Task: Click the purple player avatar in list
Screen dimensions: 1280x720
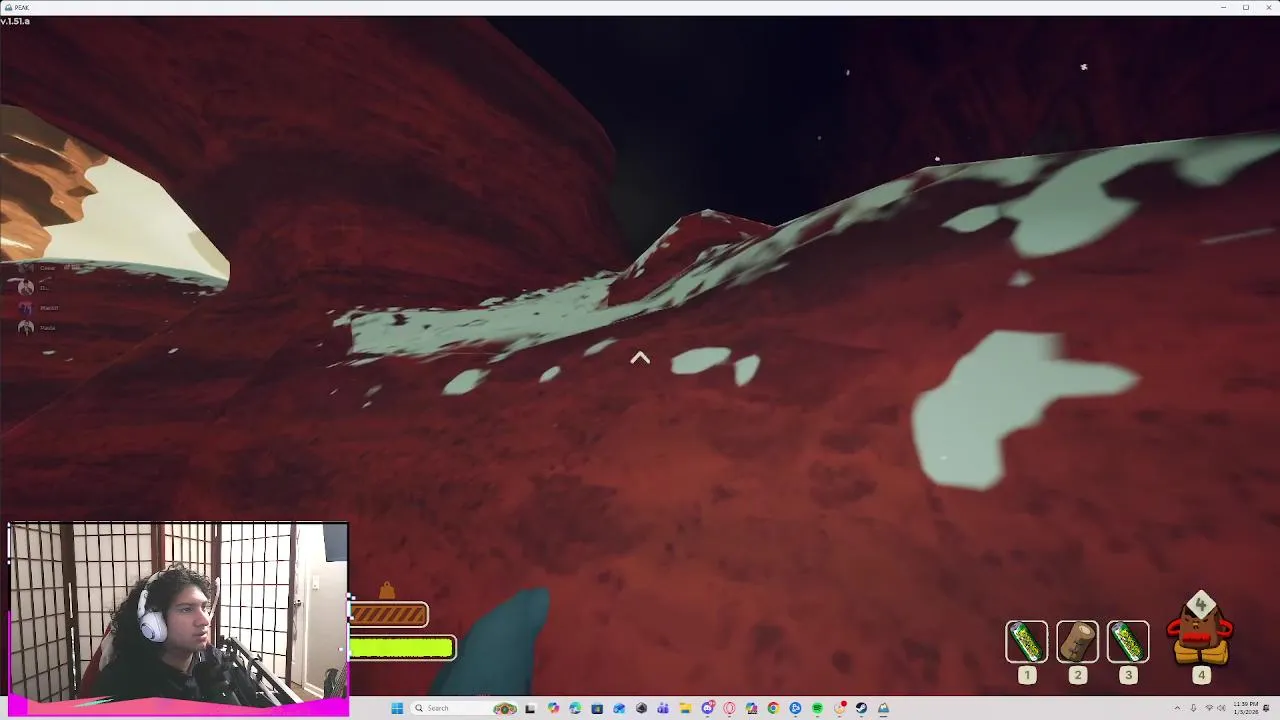Action: pos(25,308)
